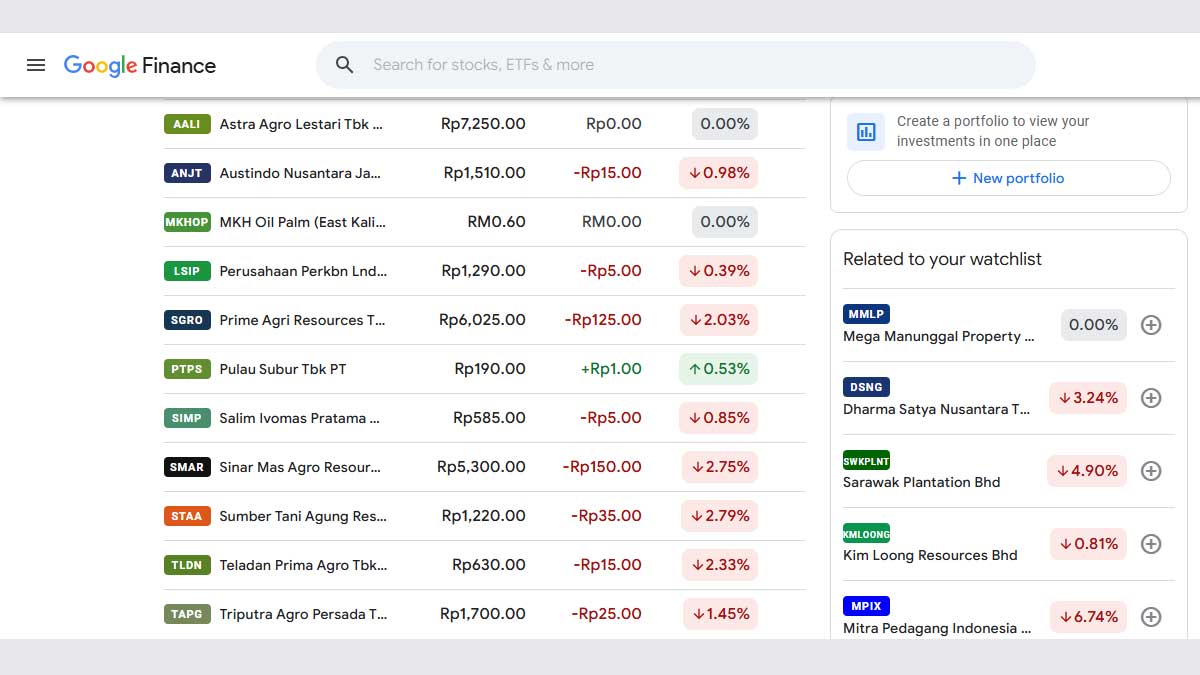Click the search magnifier icon

pyautogui.click(x=345, y=65)
